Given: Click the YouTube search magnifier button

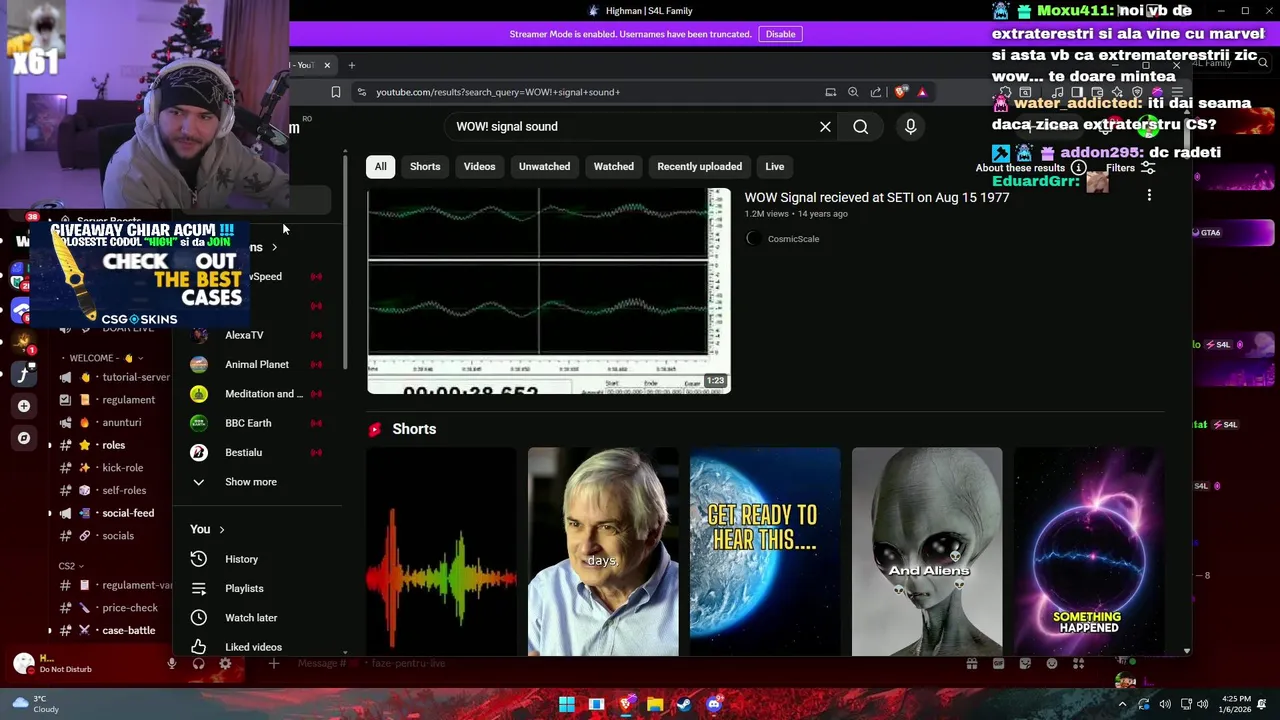Looking at the screenshot, I should pyautogui.click(x=860, y=127).
